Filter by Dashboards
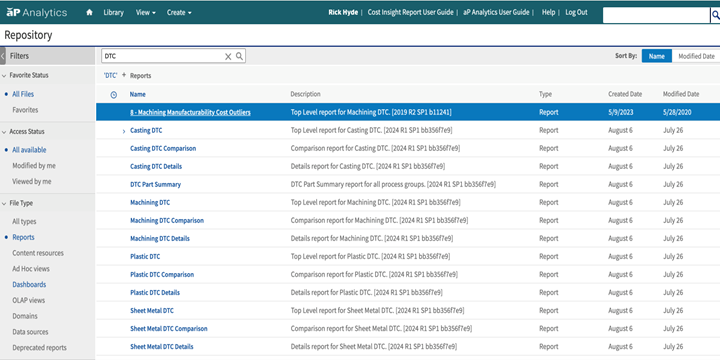 tap(29, 285)
